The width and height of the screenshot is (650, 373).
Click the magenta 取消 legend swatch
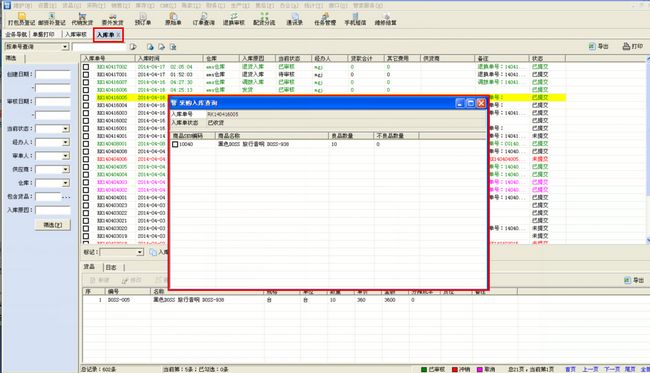click(480, 369)
